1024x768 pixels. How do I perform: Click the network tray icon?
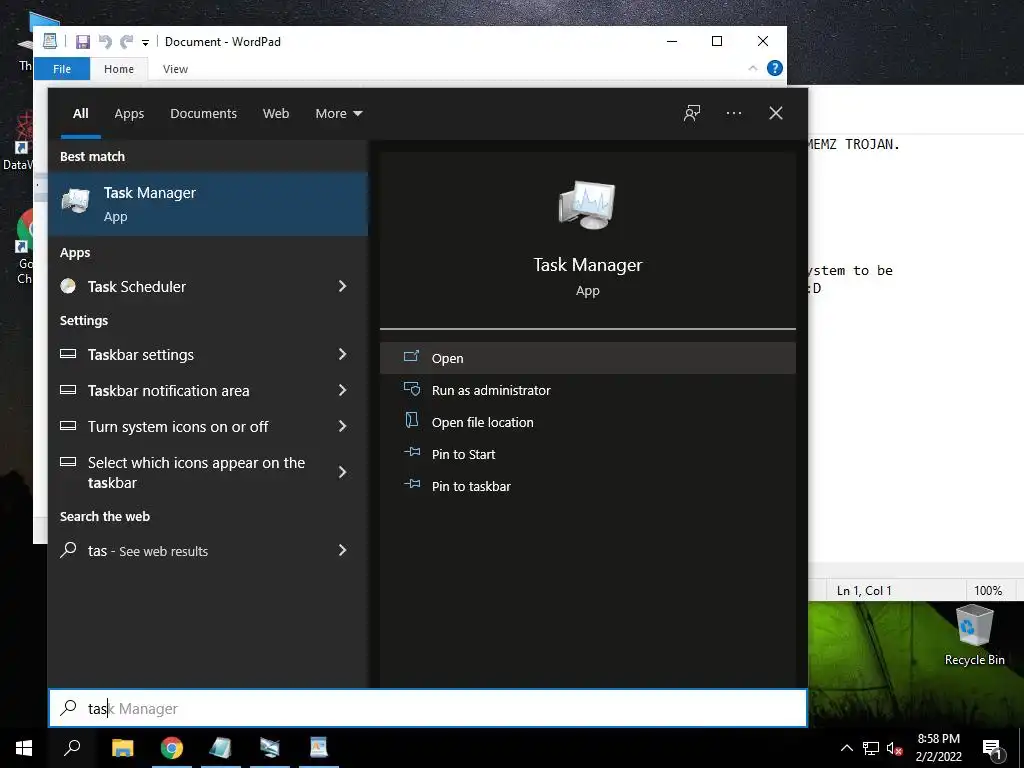coord(871,748)
